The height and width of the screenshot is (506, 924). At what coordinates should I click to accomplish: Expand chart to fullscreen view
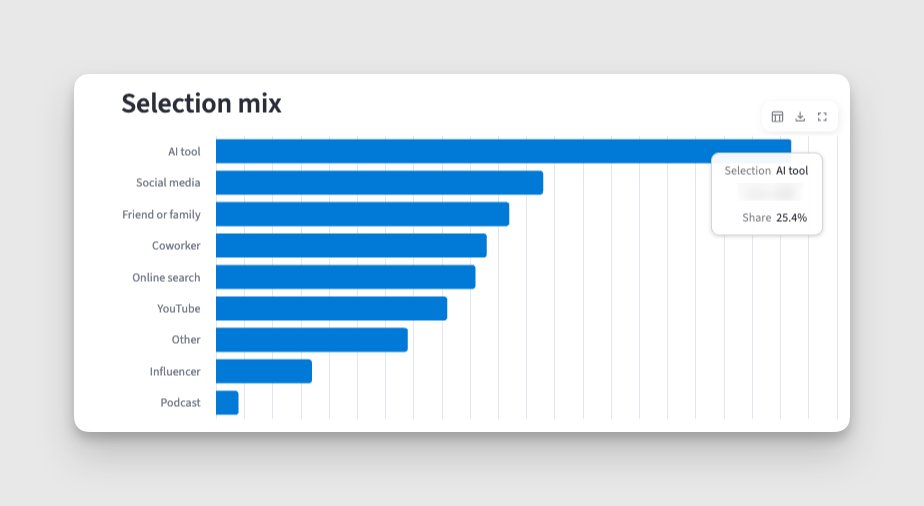[x=822, y=117]
